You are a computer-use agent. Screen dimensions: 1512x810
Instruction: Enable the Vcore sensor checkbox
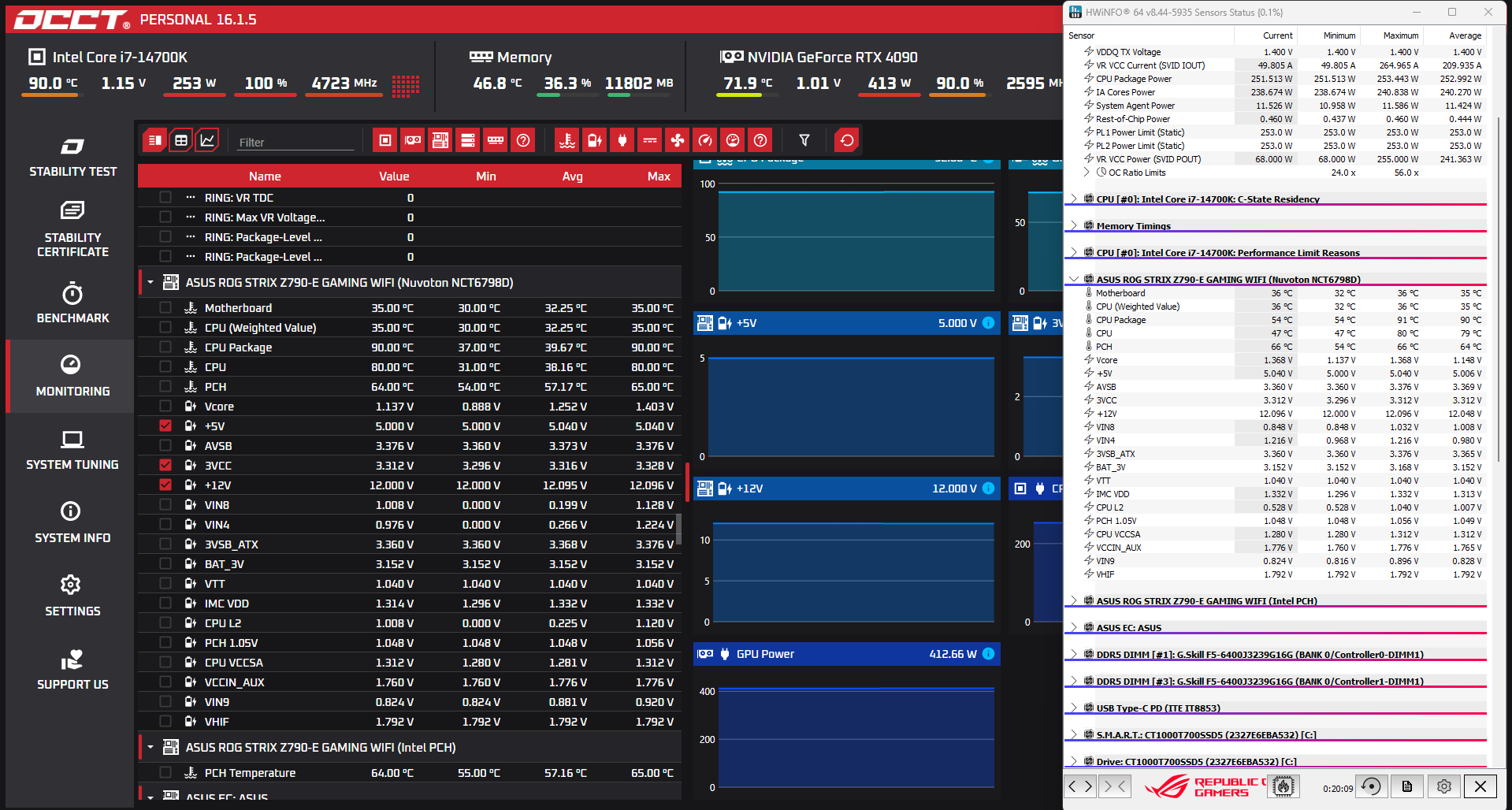pos(165,406)
